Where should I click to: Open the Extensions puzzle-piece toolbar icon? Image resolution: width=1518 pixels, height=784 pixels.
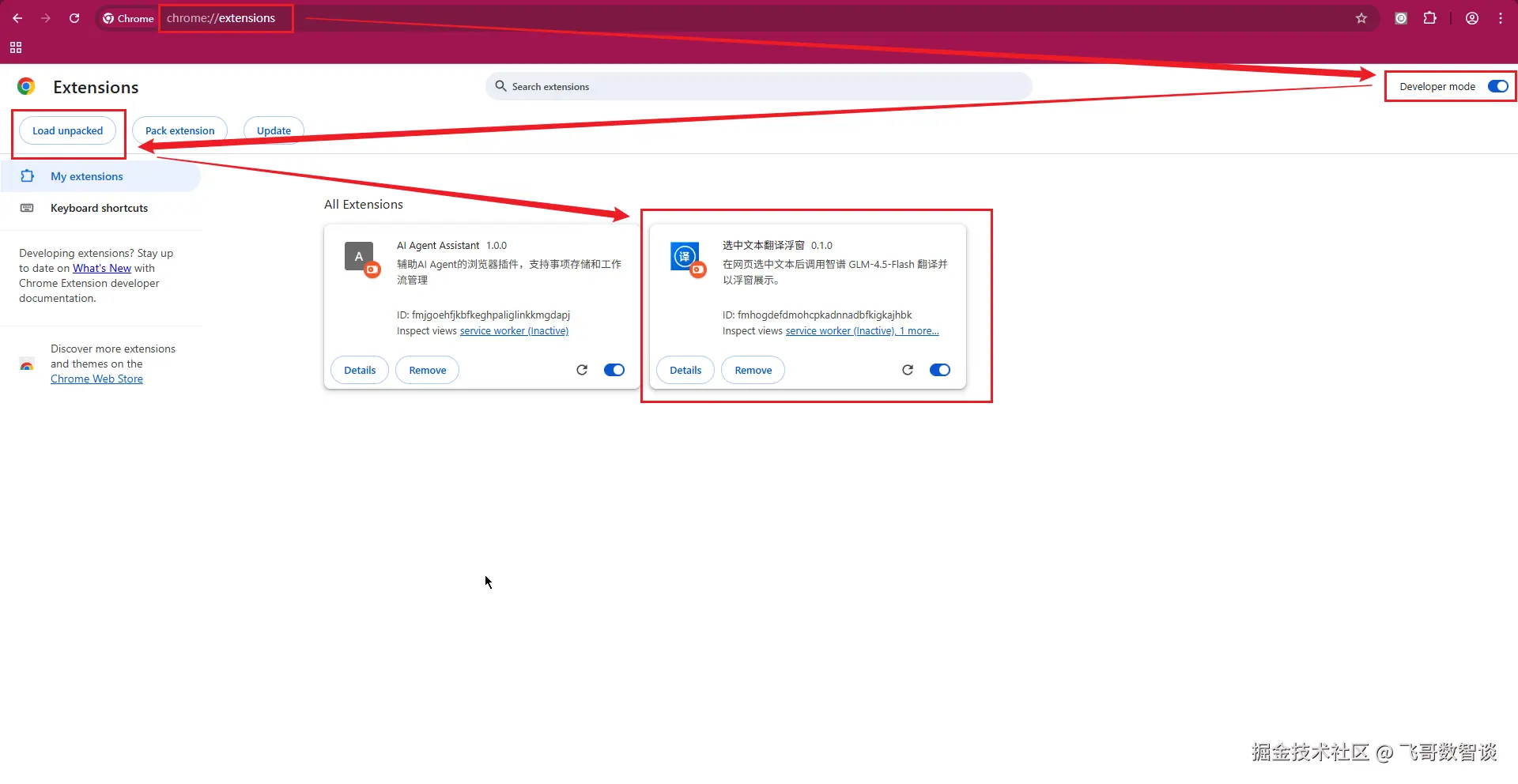1429,18
